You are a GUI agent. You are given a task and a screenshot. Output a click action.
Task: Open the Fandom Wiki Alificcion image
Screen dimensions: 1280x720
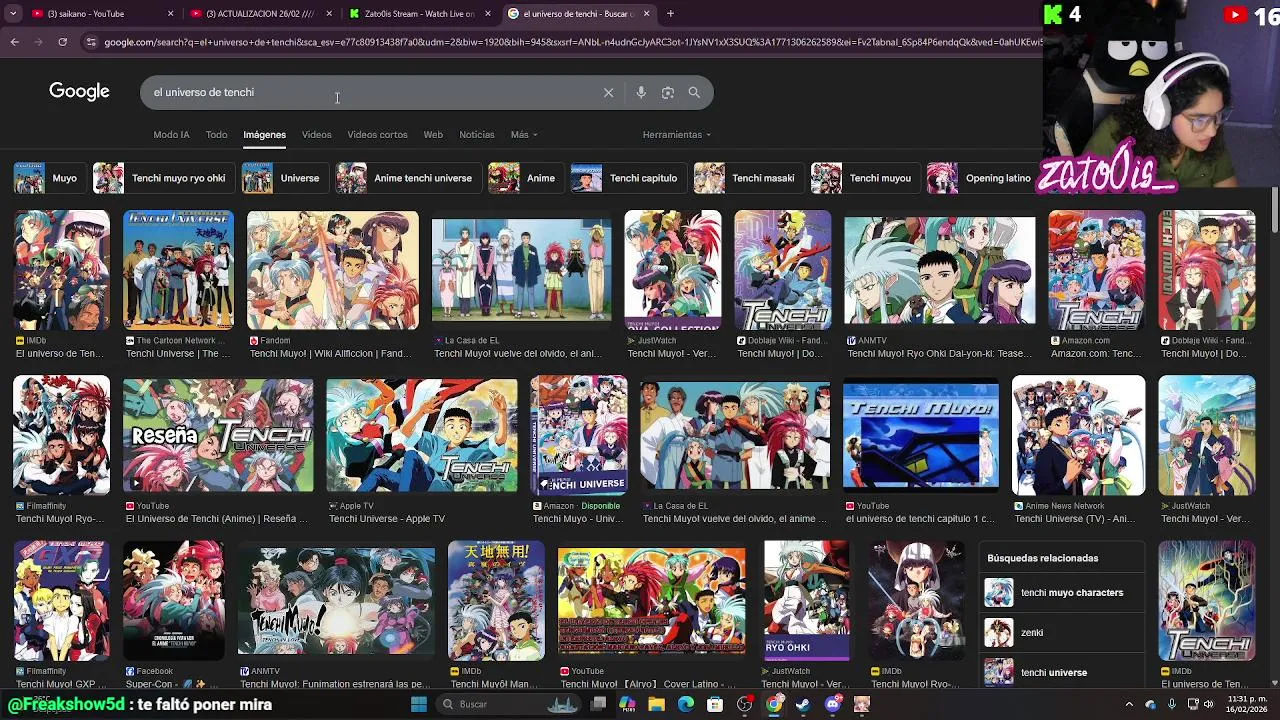coord(333,270)
